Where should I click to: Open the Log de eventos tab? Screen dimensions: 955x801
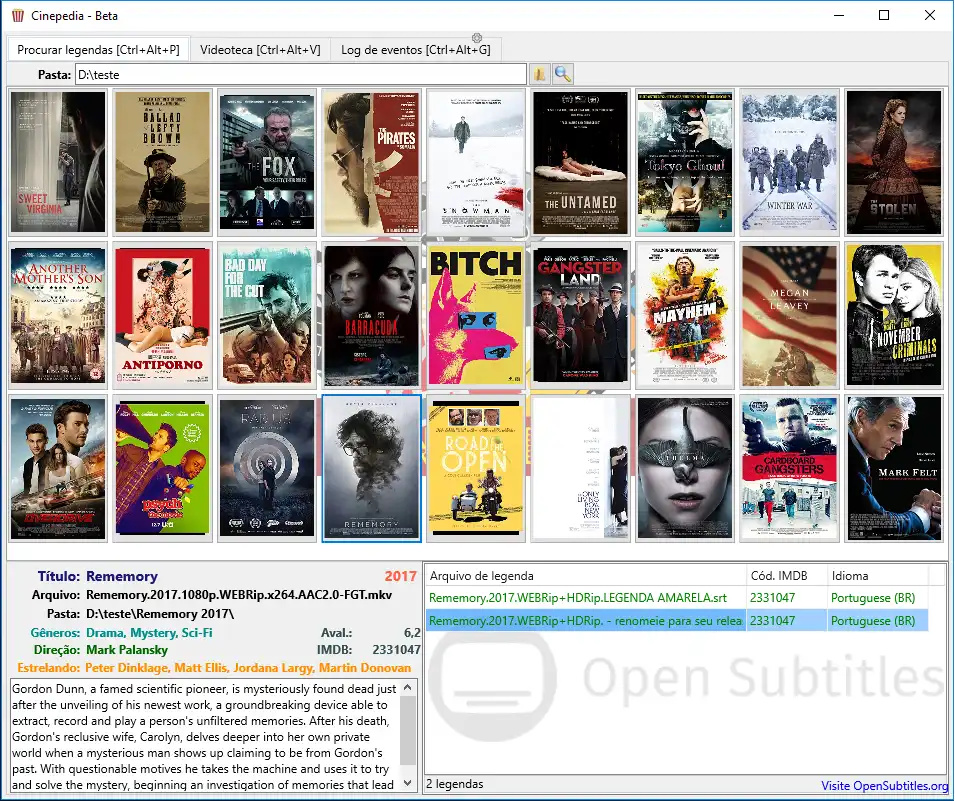tap(415, 50)
